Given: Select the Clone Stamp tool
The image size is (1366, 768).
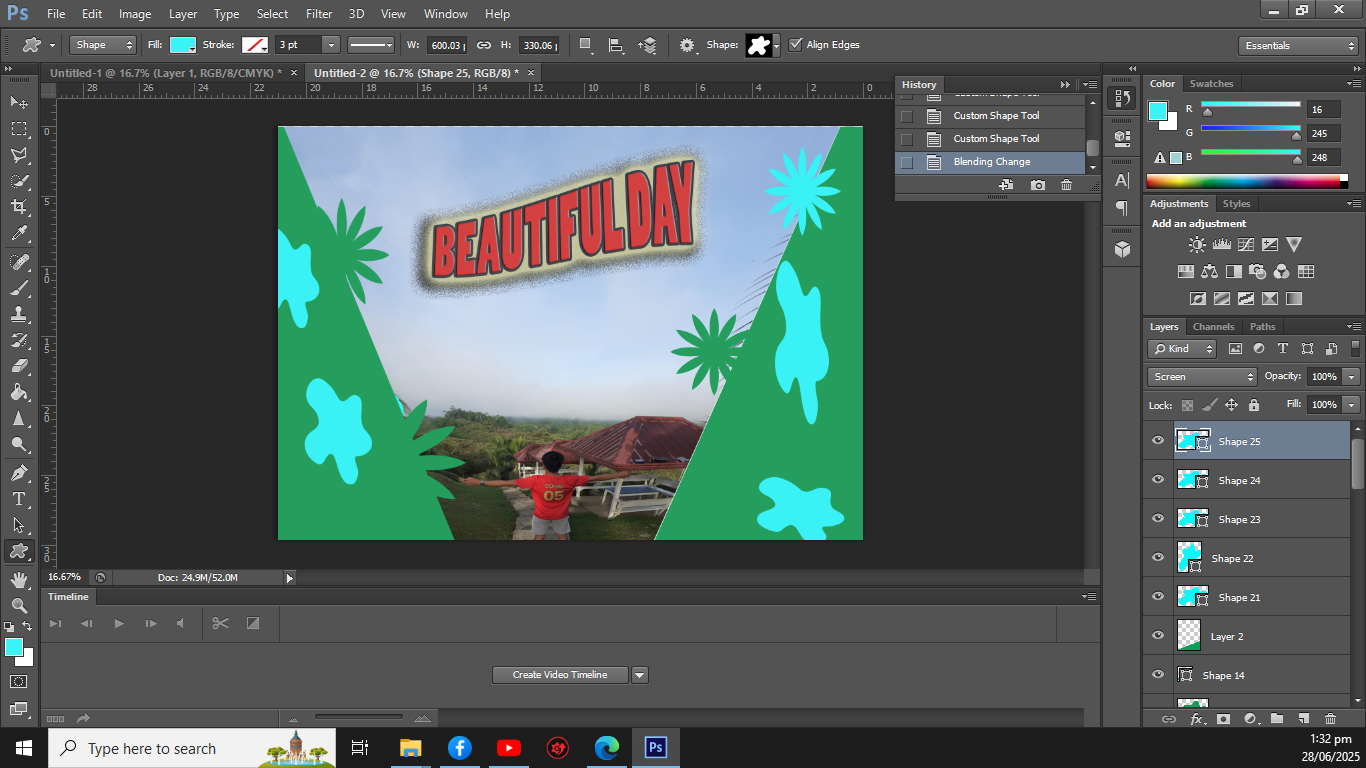Looking at the screenshot, I should click(19, 314).
